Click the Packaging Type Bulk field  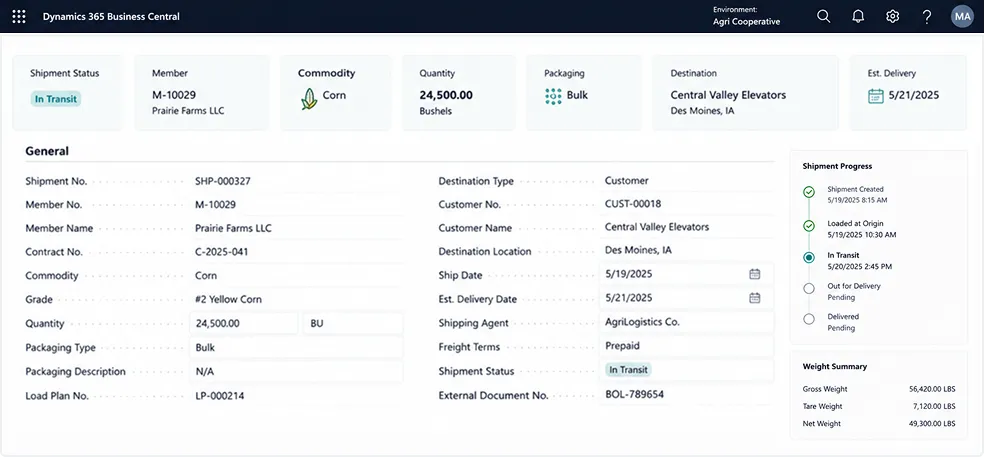296,347
